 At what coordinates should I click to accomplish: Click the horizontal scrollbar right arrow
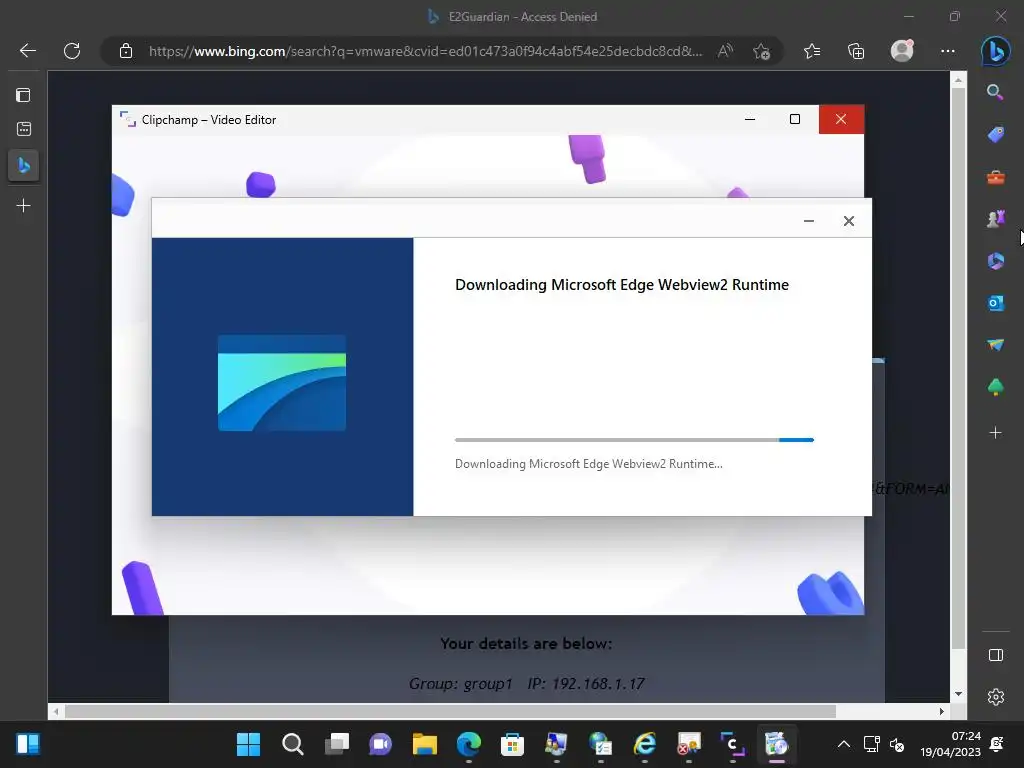942,711
